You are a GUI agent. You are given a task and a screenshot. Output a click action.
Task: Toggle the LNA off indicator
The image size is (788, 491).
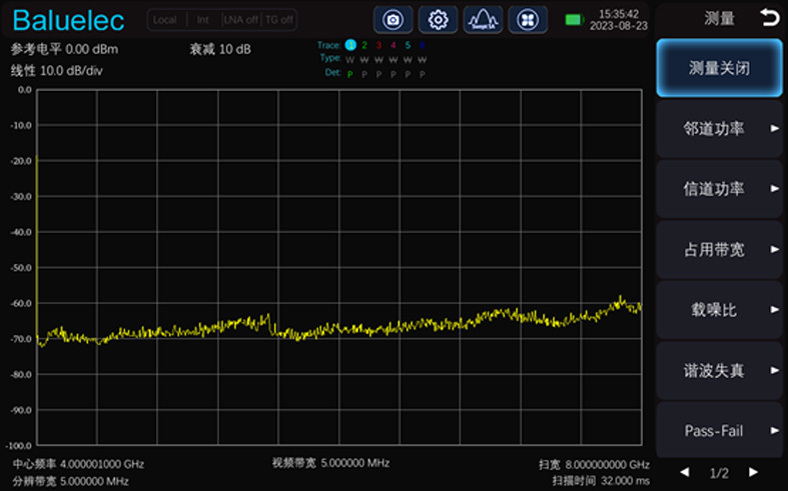click(241, 20)
